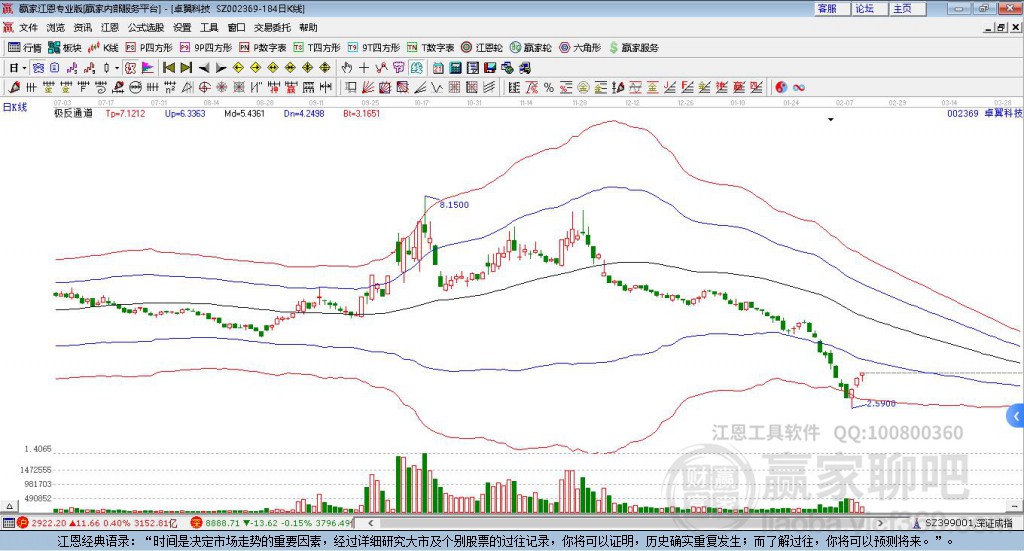Click the save floppy disk icon
The width and height of the screenshot is (1024, 551).
pos(490,68)
